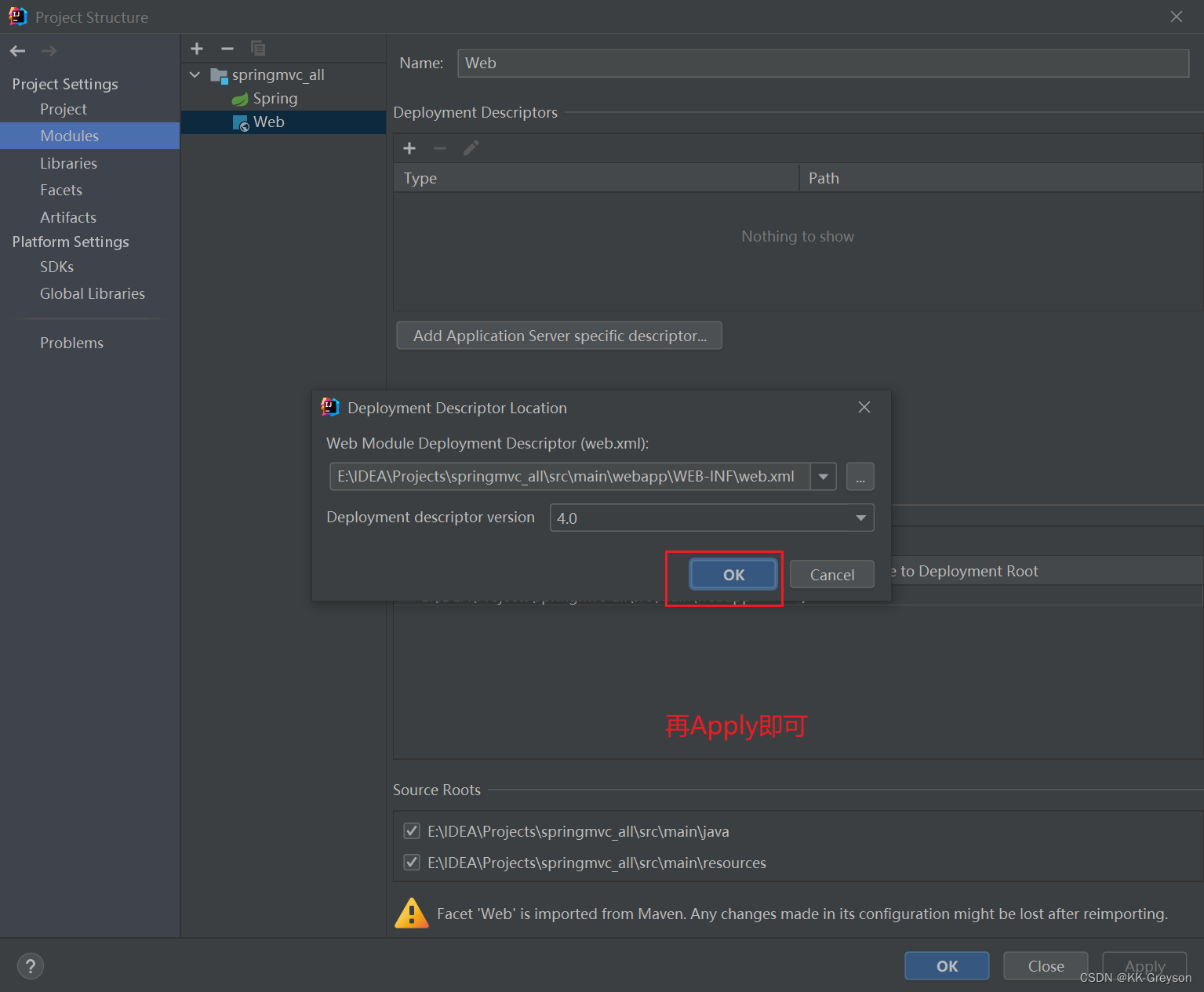Click the forward navigation arrow
The height and width of the screenshot is (992, 1204).
(x=49, y=51)
